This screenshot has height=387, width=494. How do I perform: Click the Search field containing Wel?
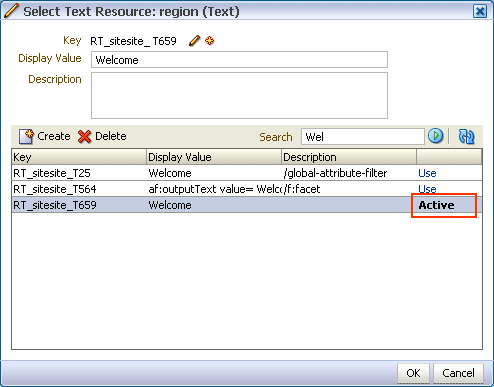click(363, 137)
